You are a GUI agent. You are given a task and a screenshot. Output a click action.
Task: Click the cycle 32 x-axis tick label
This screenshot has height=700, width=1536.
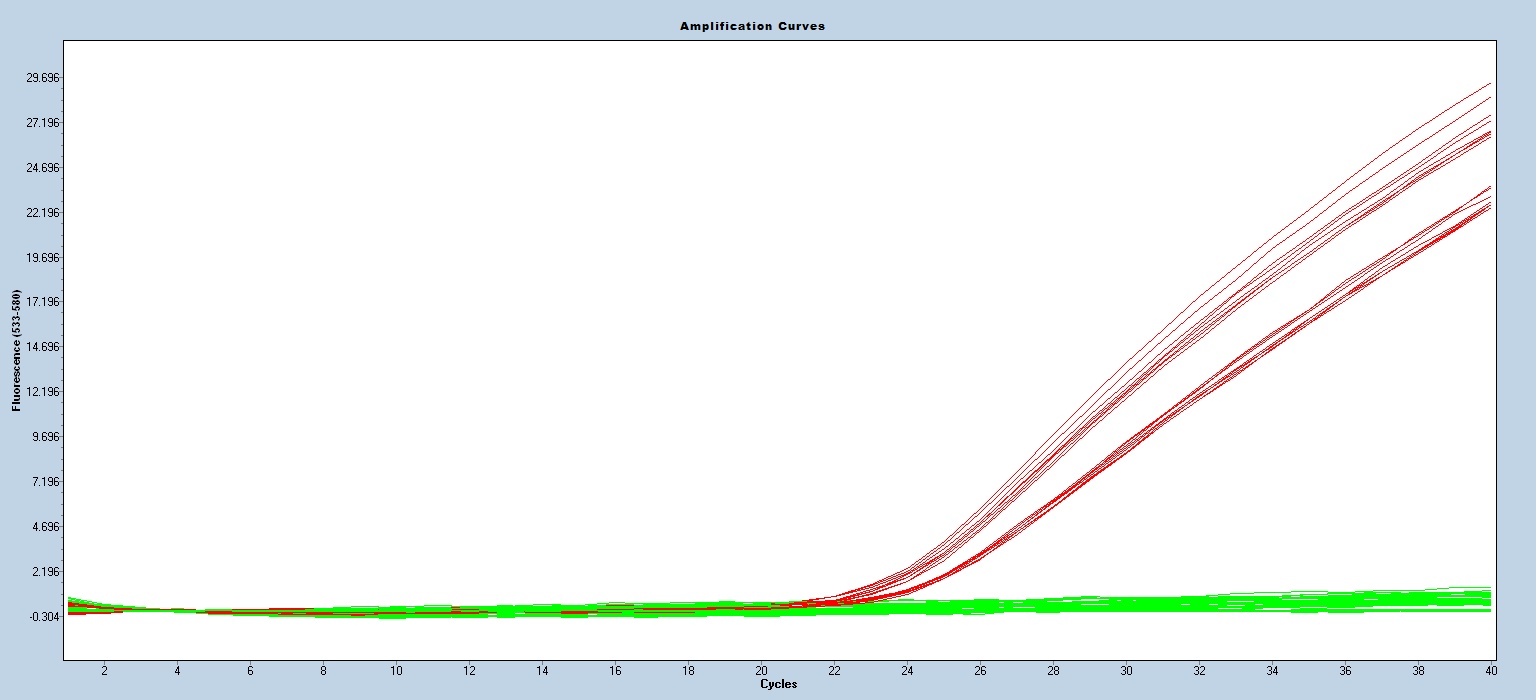[1199, 671]
